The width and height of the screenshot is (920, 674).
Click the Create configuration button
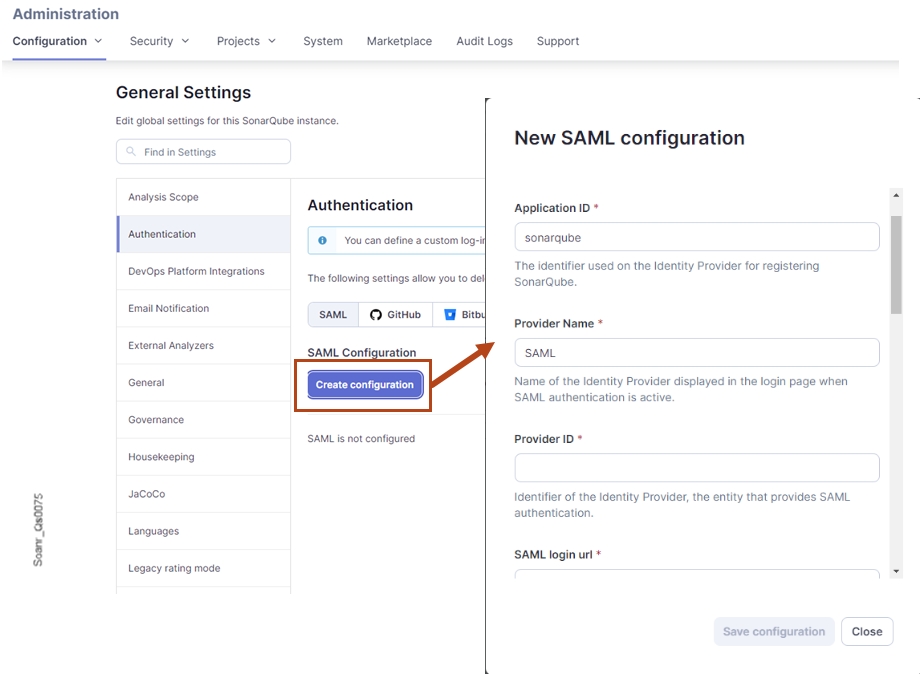tap(363, 384)
